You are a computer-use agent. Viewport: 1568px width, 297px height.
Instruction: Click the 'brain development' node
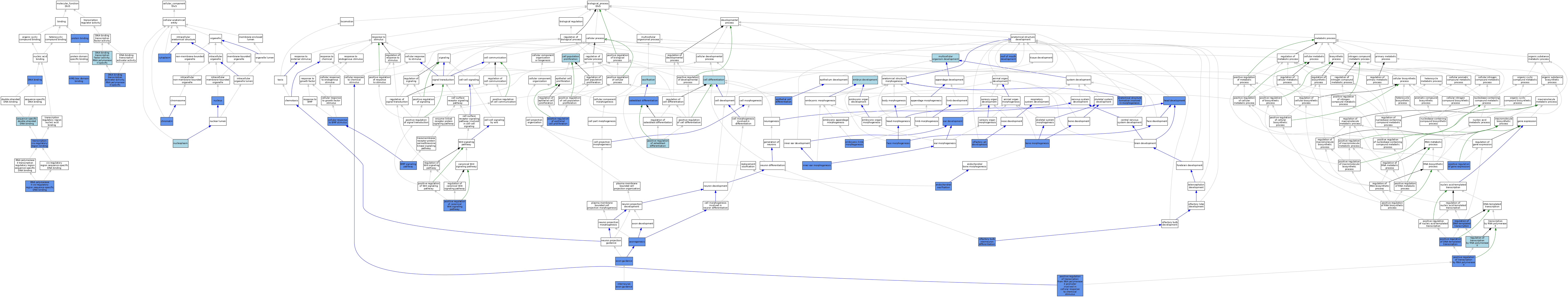pyautogui.click(x=1145, y=144)
